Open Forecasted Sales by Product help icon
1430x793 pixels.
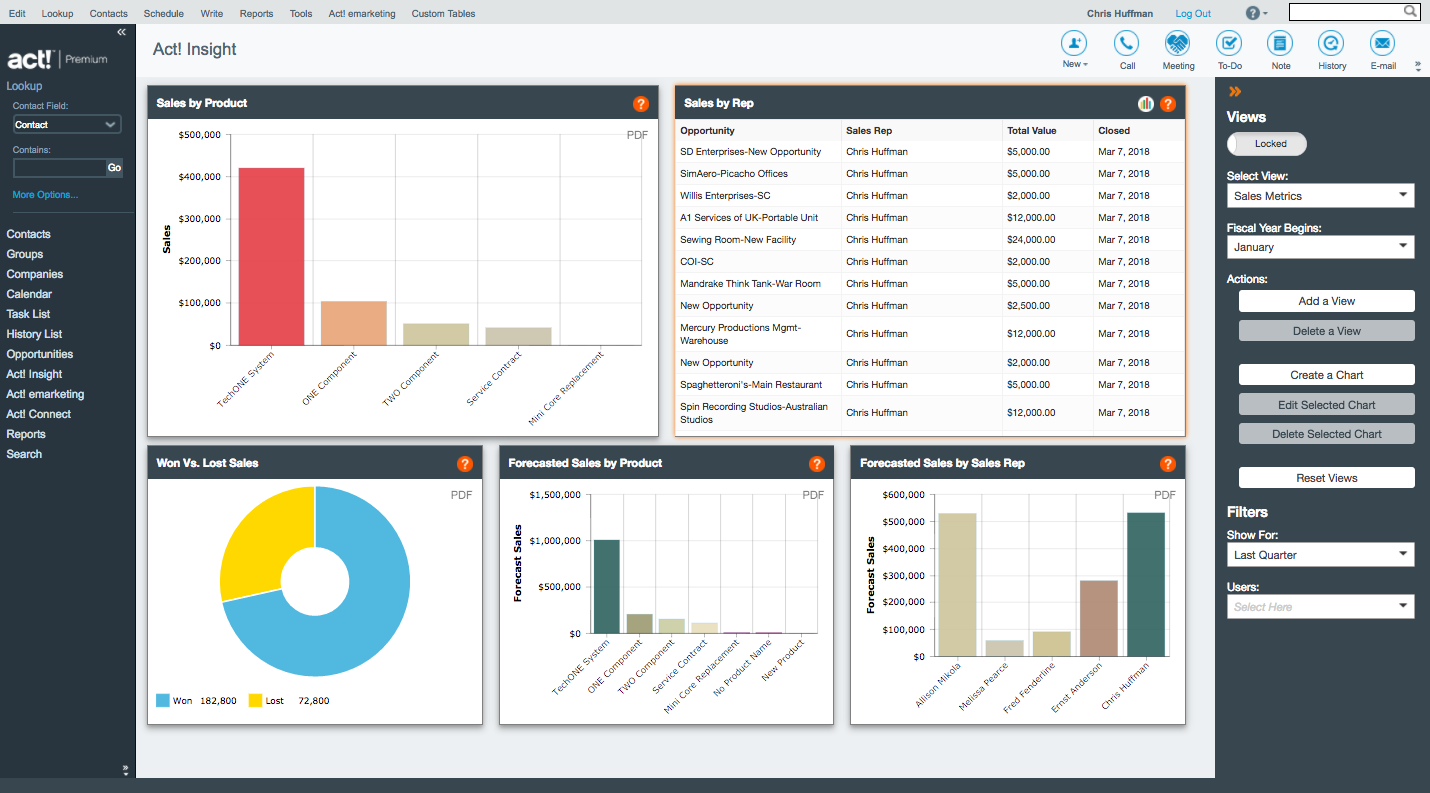coord(817,464)
